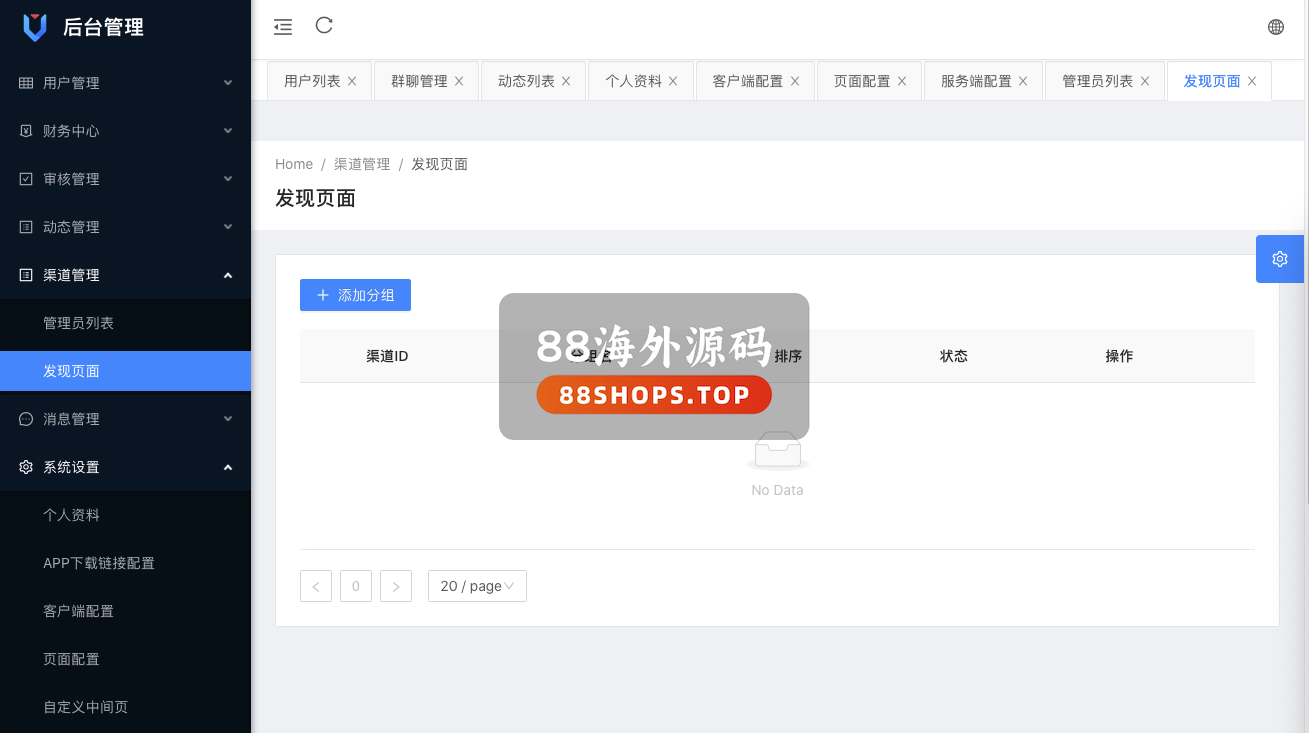Close the 服务端配置 tab
The height and width of the screenshot is (733, 1309).
click(x=1023, y=82)
